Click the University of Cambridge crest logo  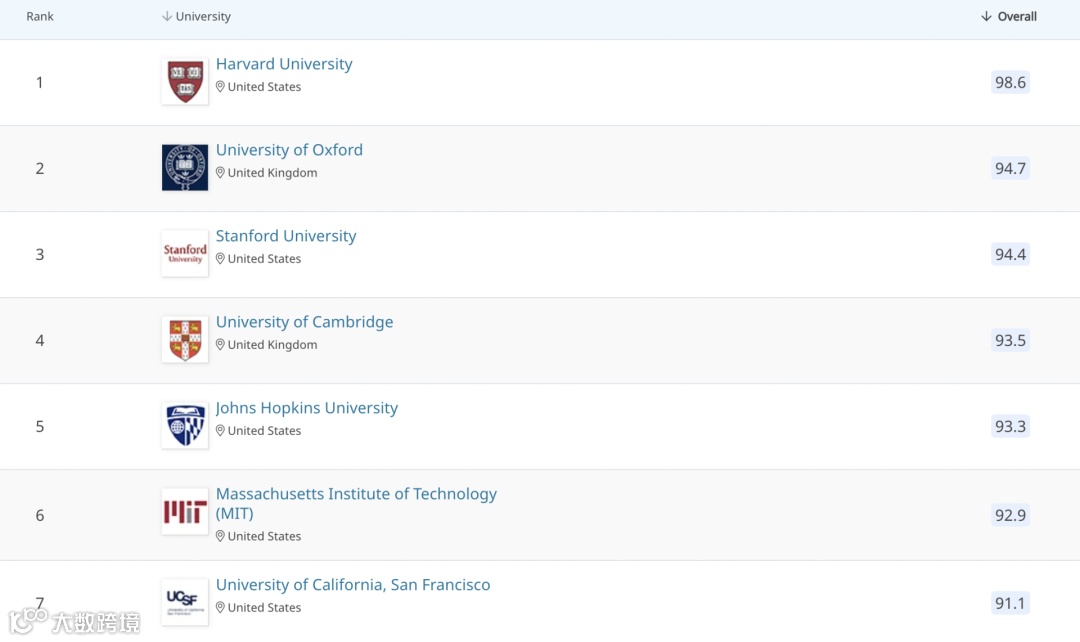(x=185, y=340)
